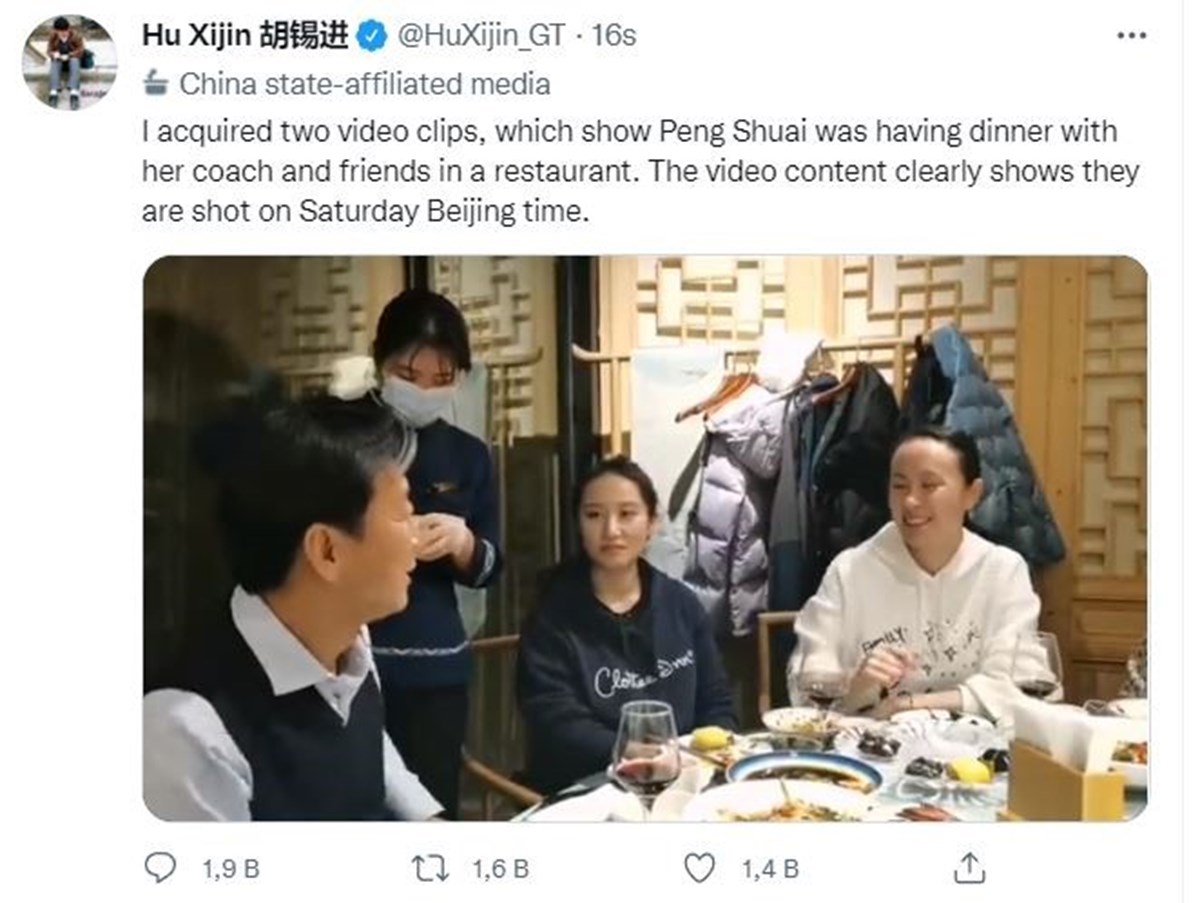Open the Hu Xijin display name link
This screenshot has height=903, width=1200.
[248, 36]
